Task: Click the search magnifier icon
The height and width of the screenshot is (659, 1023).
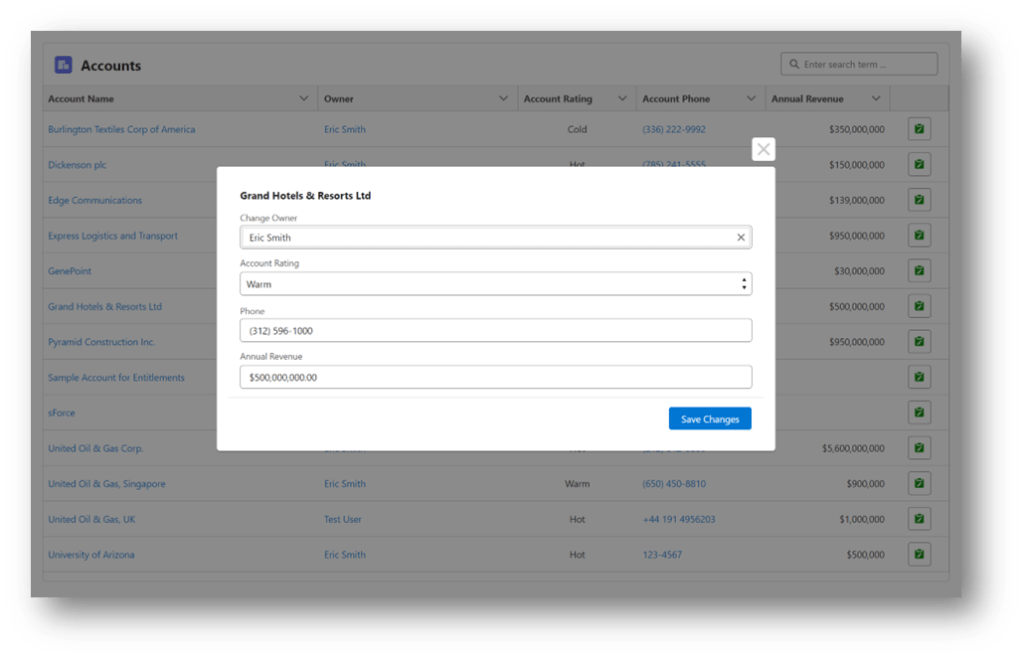Action: [794, 64]
